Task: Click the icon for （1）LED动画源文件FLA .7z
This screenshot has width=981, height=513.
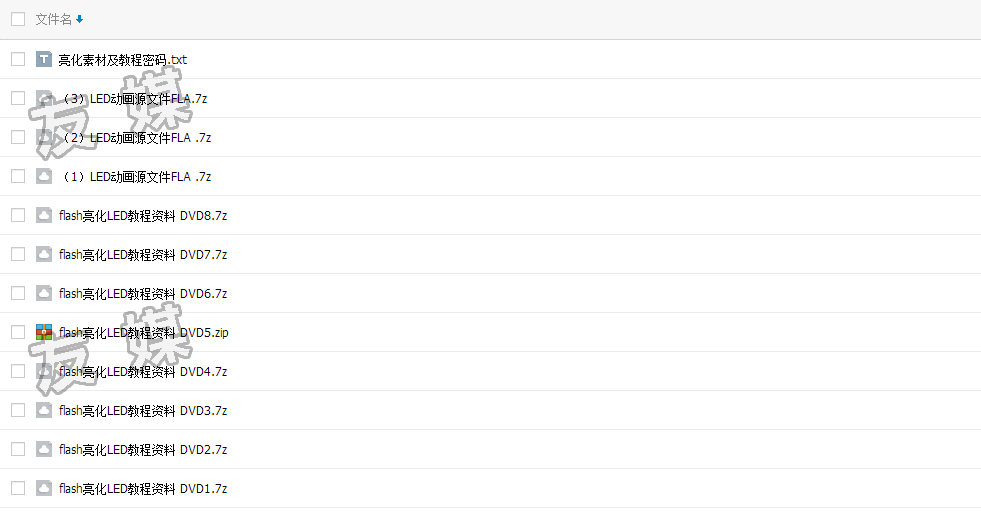Action: point(44,176)
